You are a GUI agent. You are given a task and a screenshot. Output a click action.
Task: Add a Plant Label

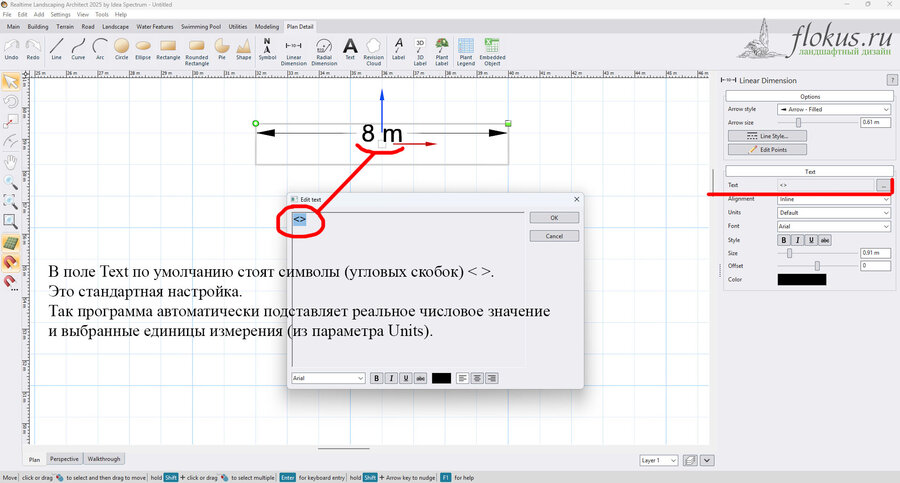point(442,52)
